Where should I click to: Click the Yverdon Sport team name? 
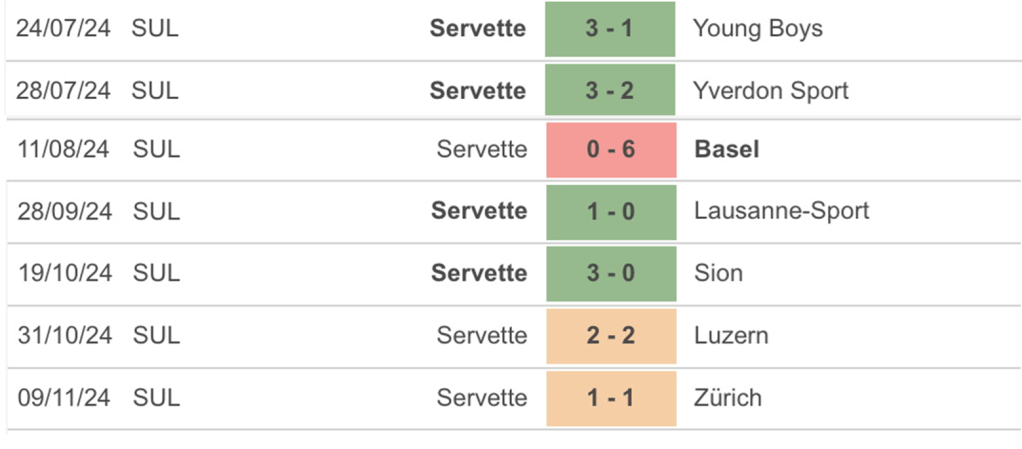(x=770, y=91)
